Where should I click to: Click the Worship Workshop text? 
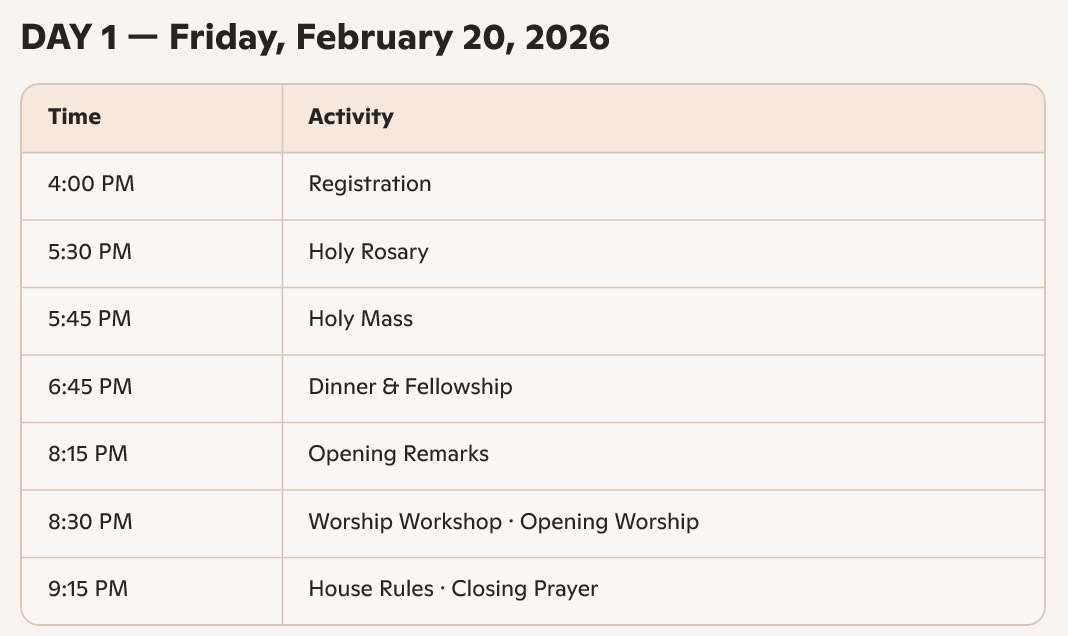point(404,521)
